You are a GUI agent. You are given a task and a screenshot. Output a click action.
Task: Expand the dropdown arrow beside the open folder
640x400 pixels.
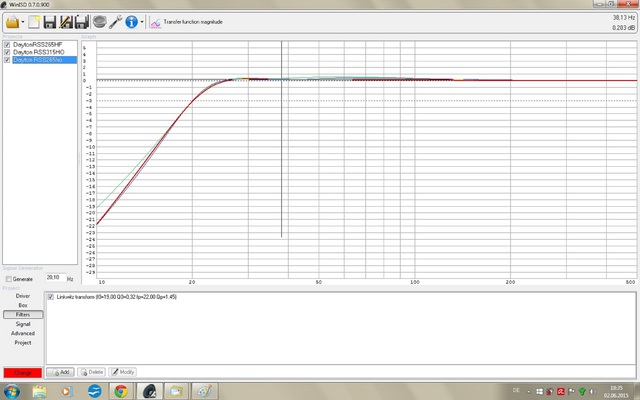click(24, 21)
